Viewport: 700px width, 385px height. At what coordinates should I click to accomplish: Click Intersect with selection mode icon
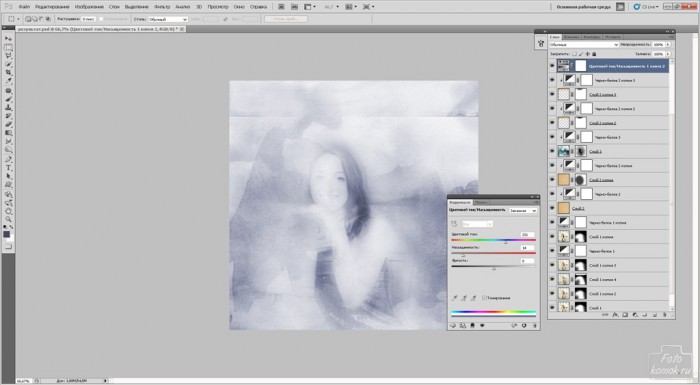pos(48,19)
